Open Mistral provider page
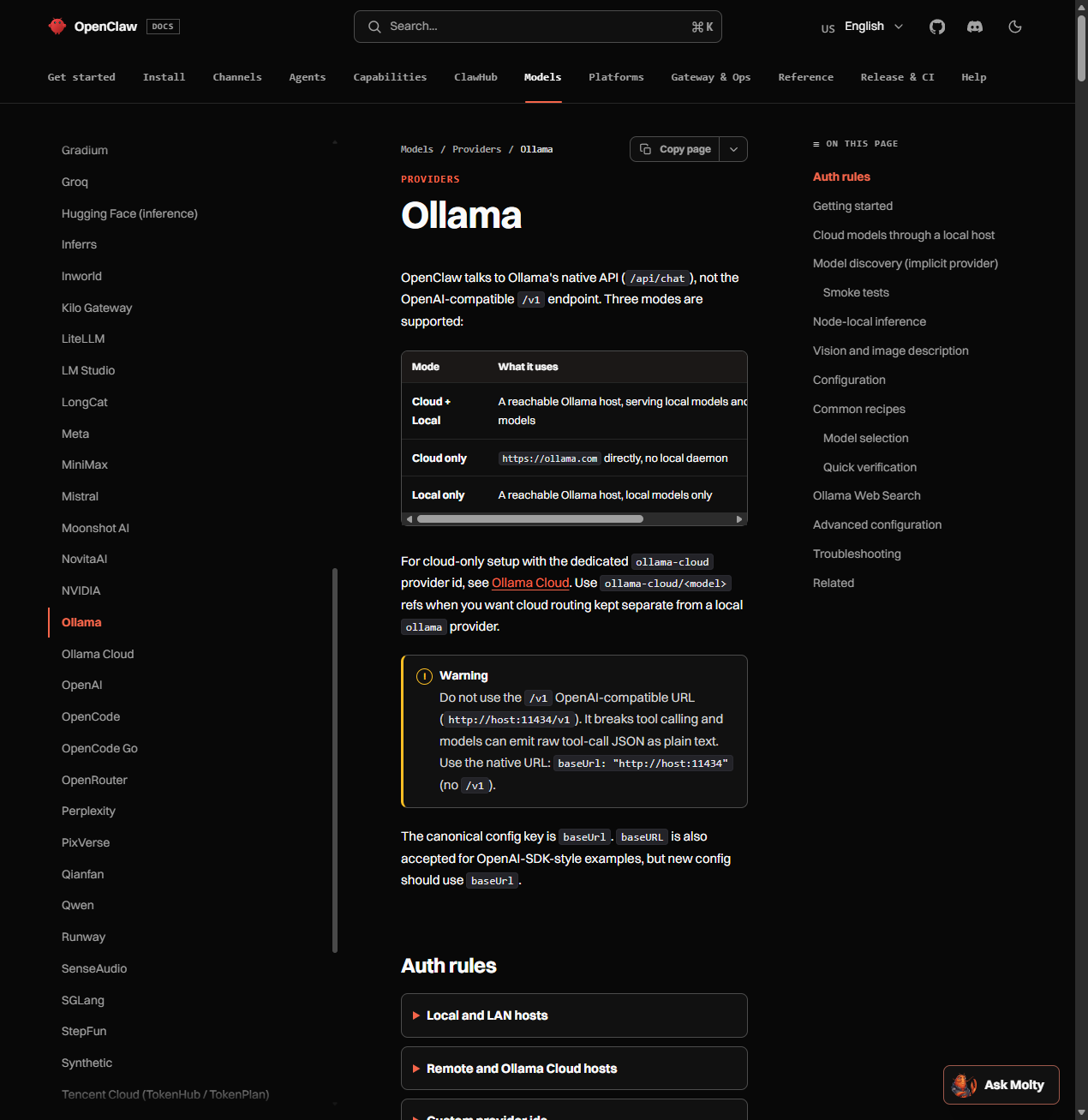The width and height of the screenshot is (1088, 1120). [80, 496]
